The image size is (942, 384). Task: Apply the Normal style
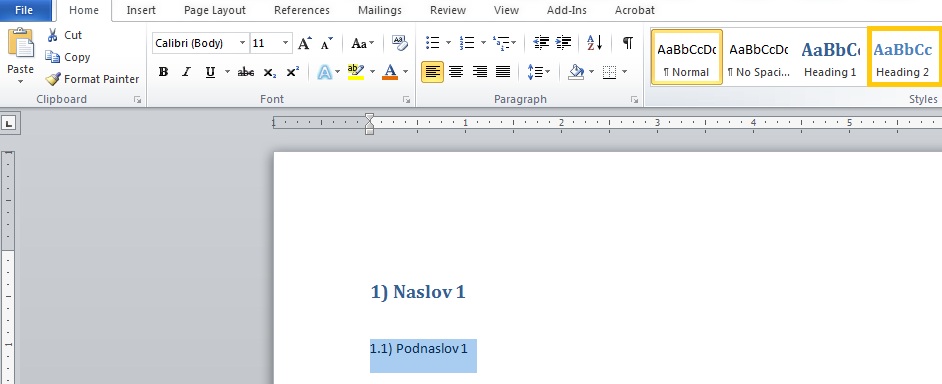pos(687,57)
